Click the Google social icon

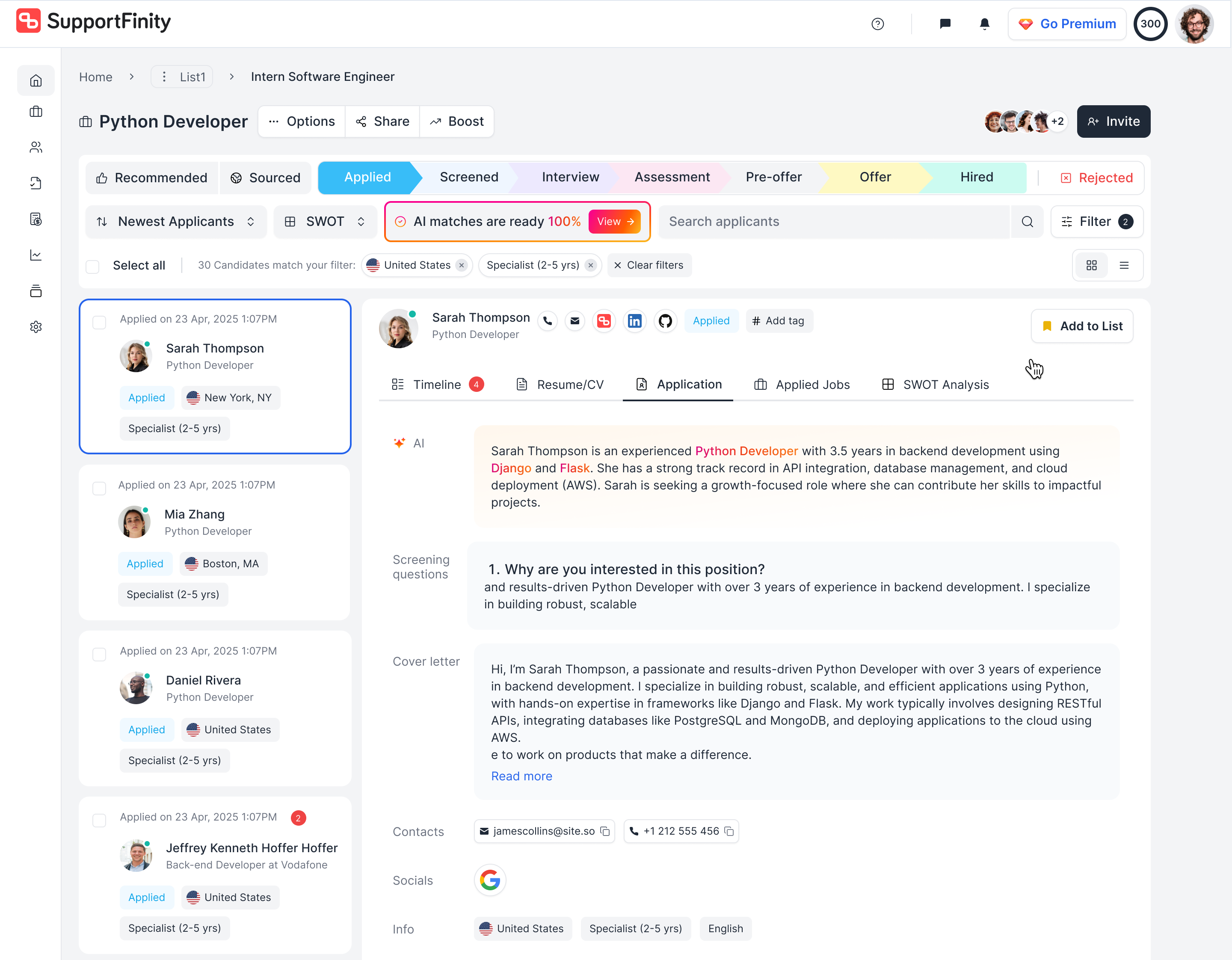(x=490, y=880)
